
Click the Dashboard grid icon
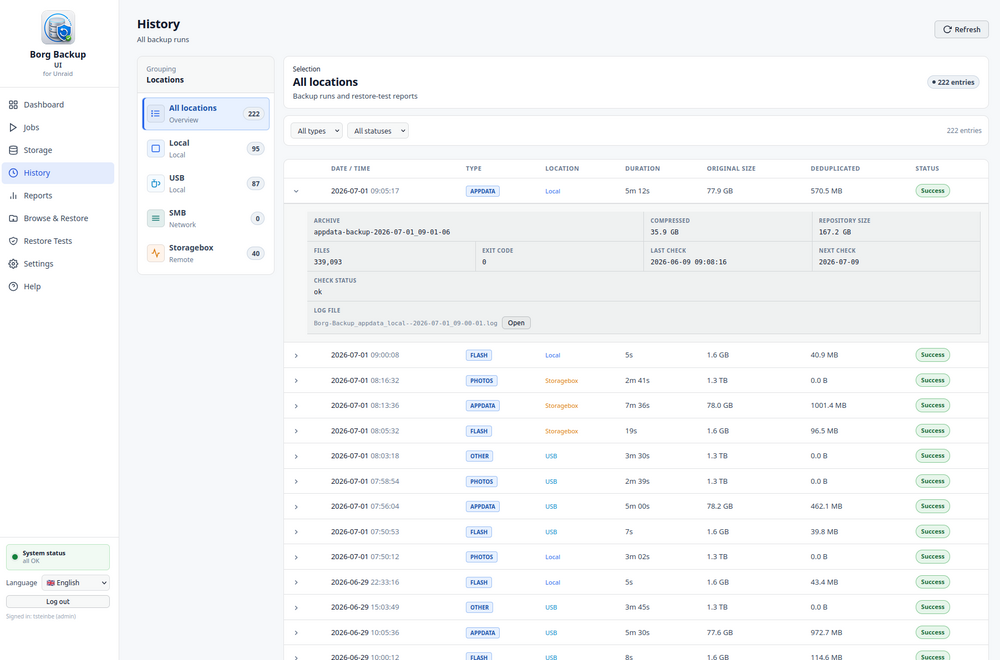coord(13,105)
